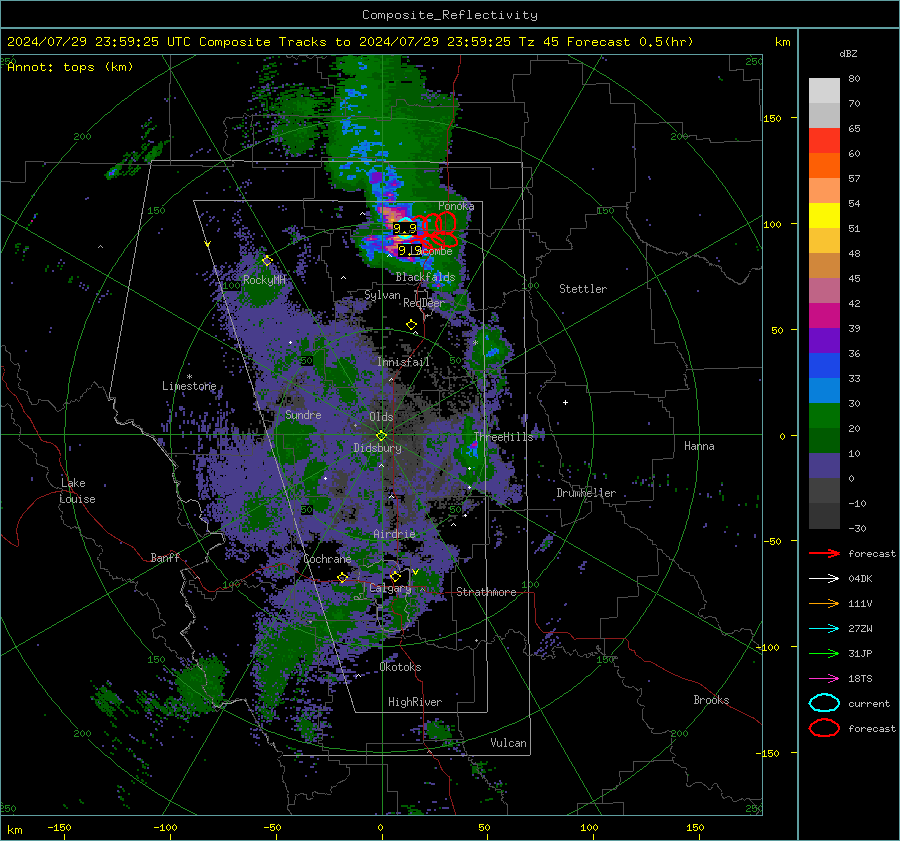
Task: Click the 'Annot: tops (km)' label
Action: (70, 67)
